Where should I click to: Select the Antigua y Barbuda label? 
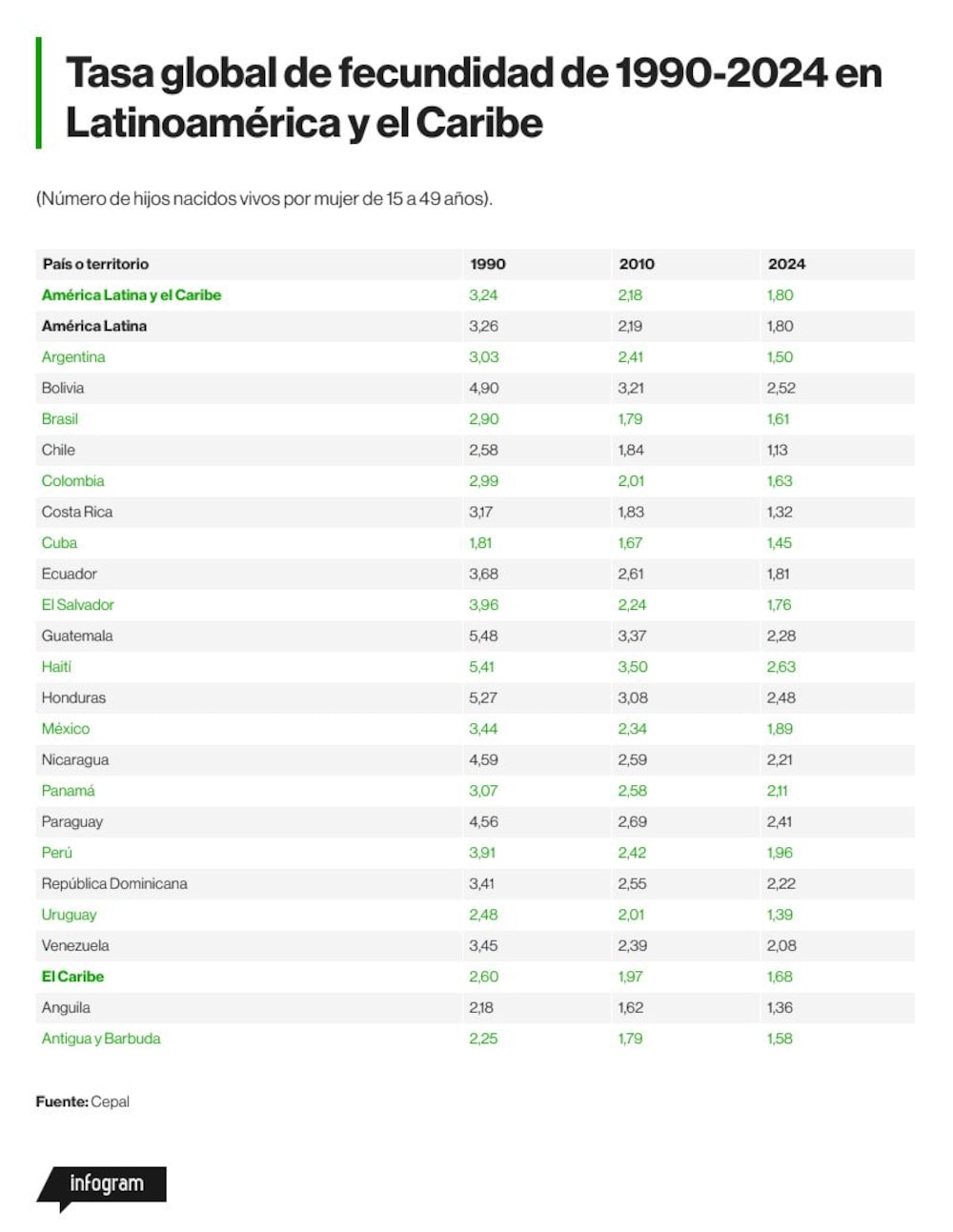(x=101, y=1039)
